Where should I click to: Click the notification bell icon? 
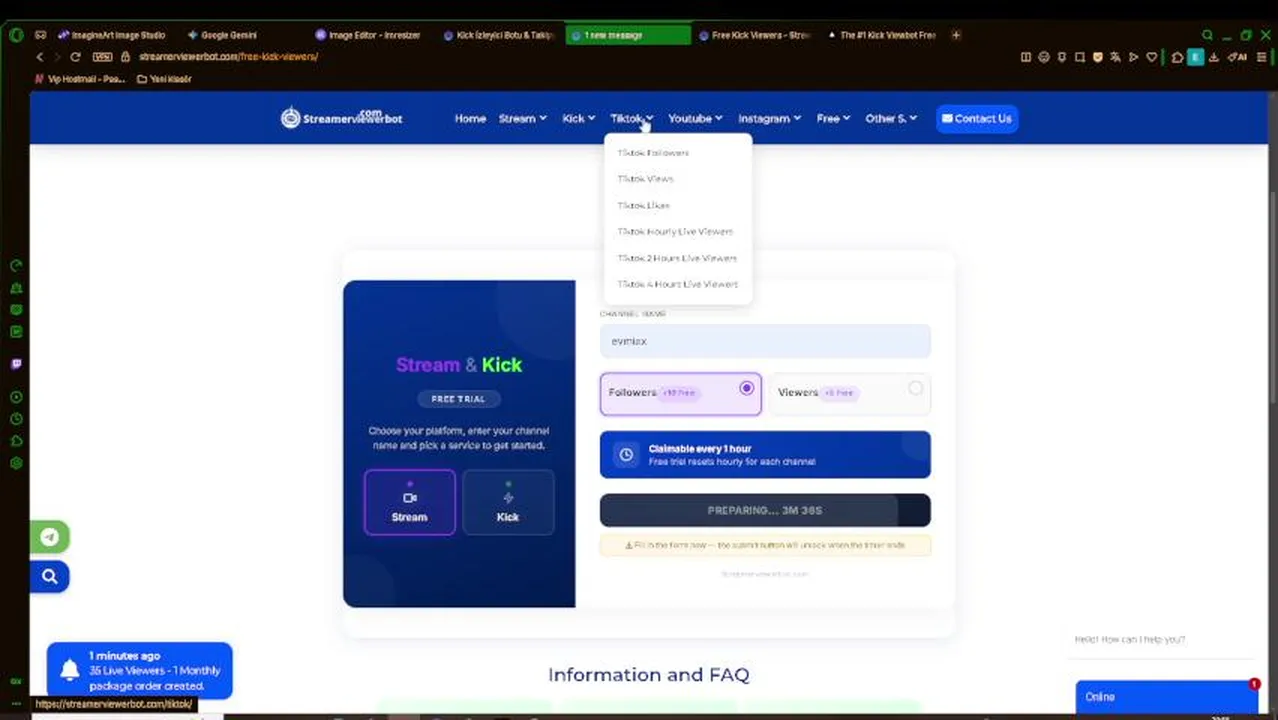69,670
